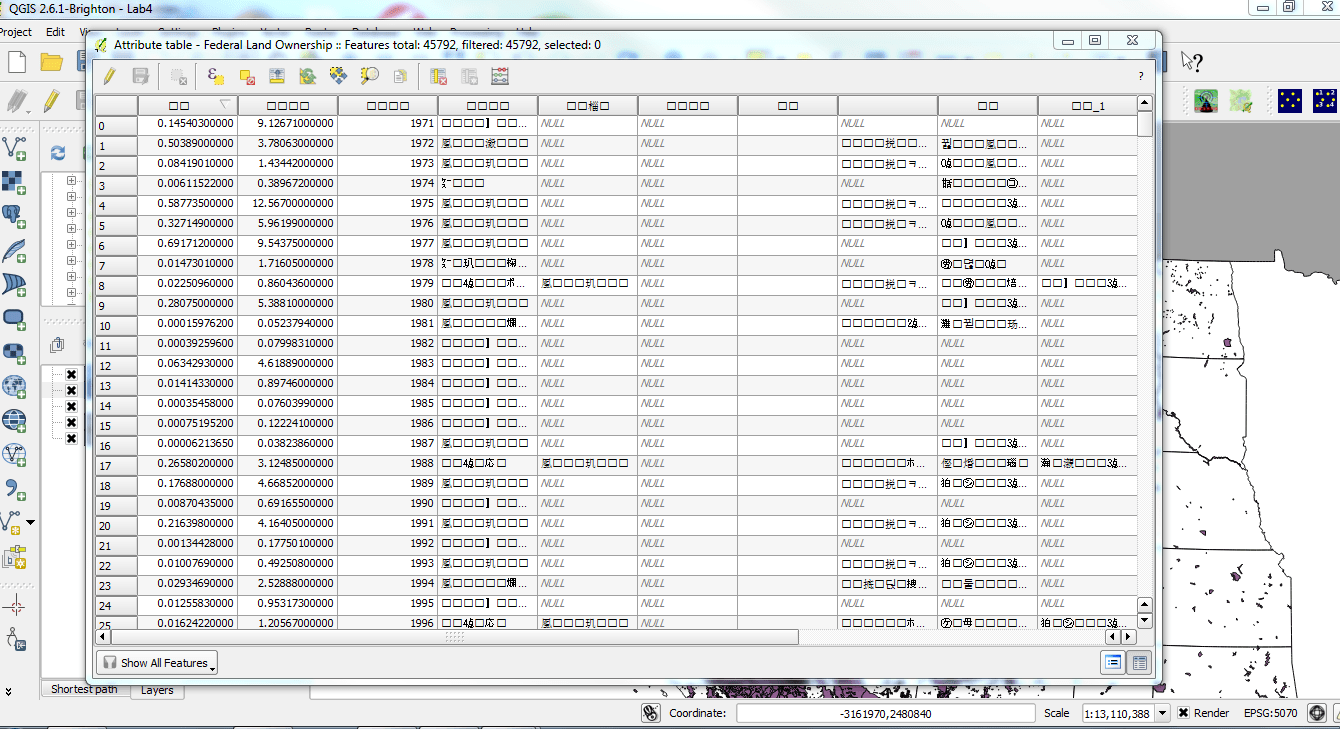Click the New Shapefile Layer icon
This screenshot has height=729, width=1340.
coord(12,522)
